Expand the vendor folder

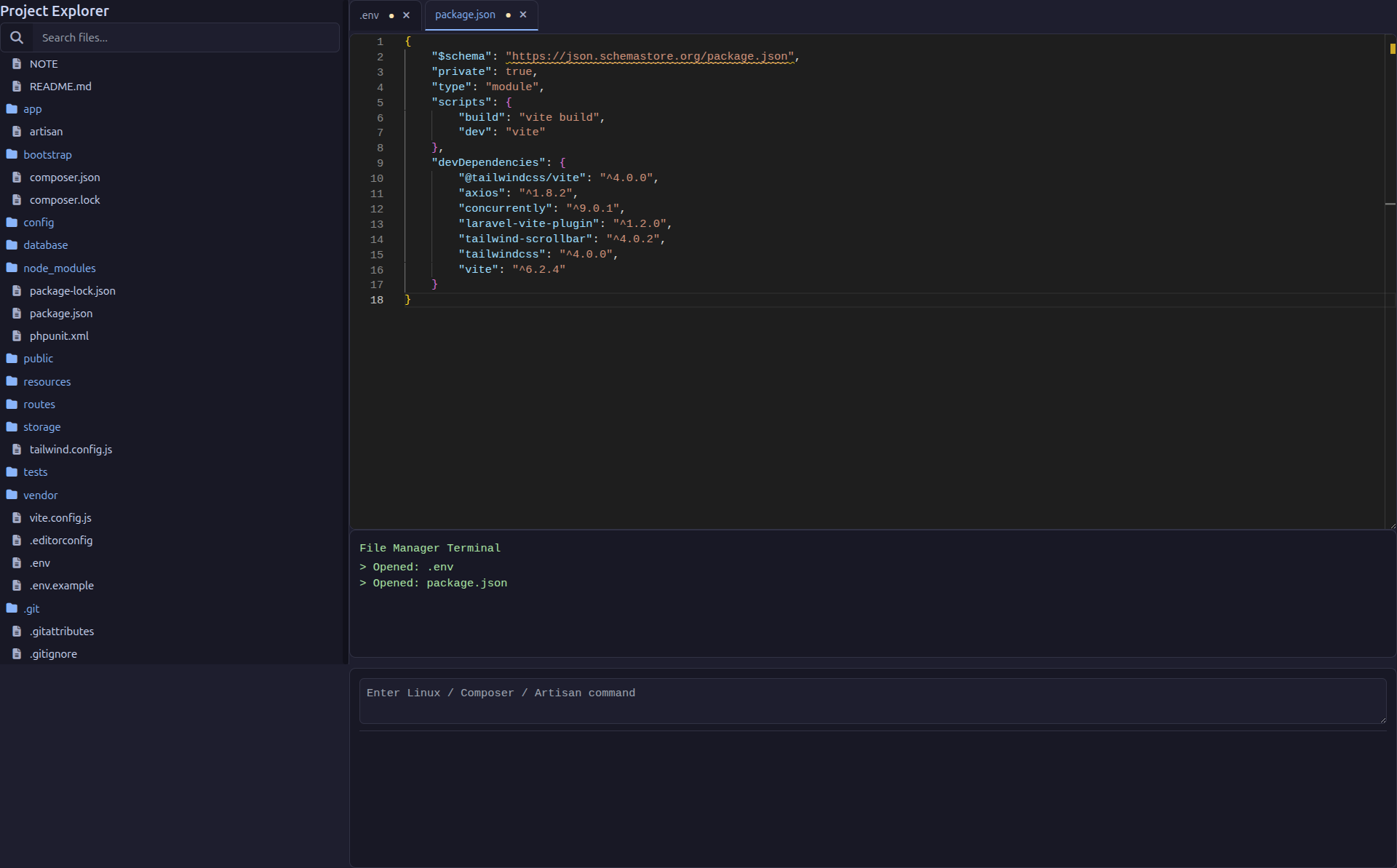40,495
